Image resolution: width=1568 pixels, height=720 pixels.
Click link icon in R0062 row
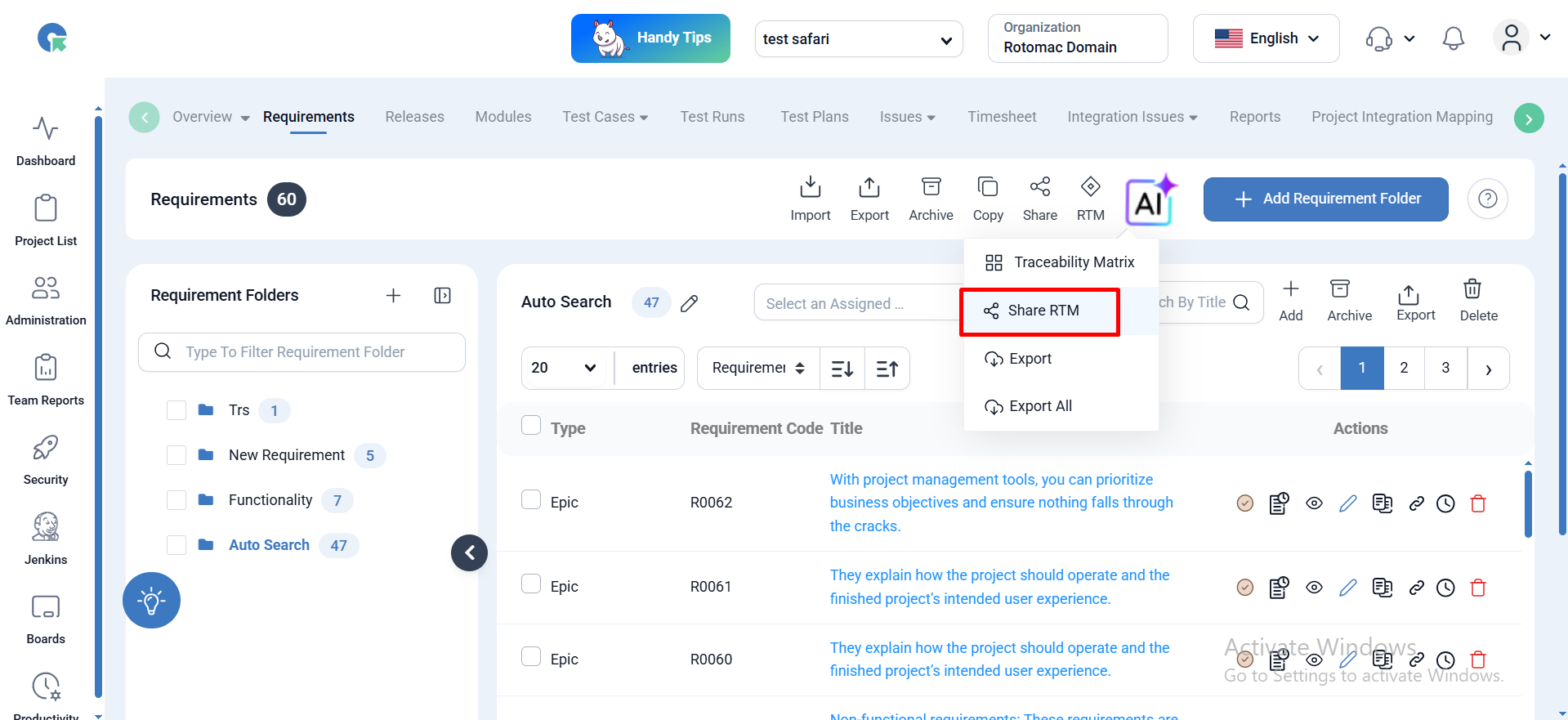1416,503
